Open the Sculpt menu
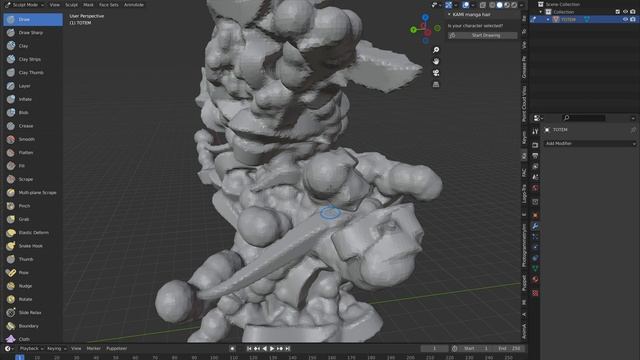Viewport: 640px width, 360px height. pos(71,5)
